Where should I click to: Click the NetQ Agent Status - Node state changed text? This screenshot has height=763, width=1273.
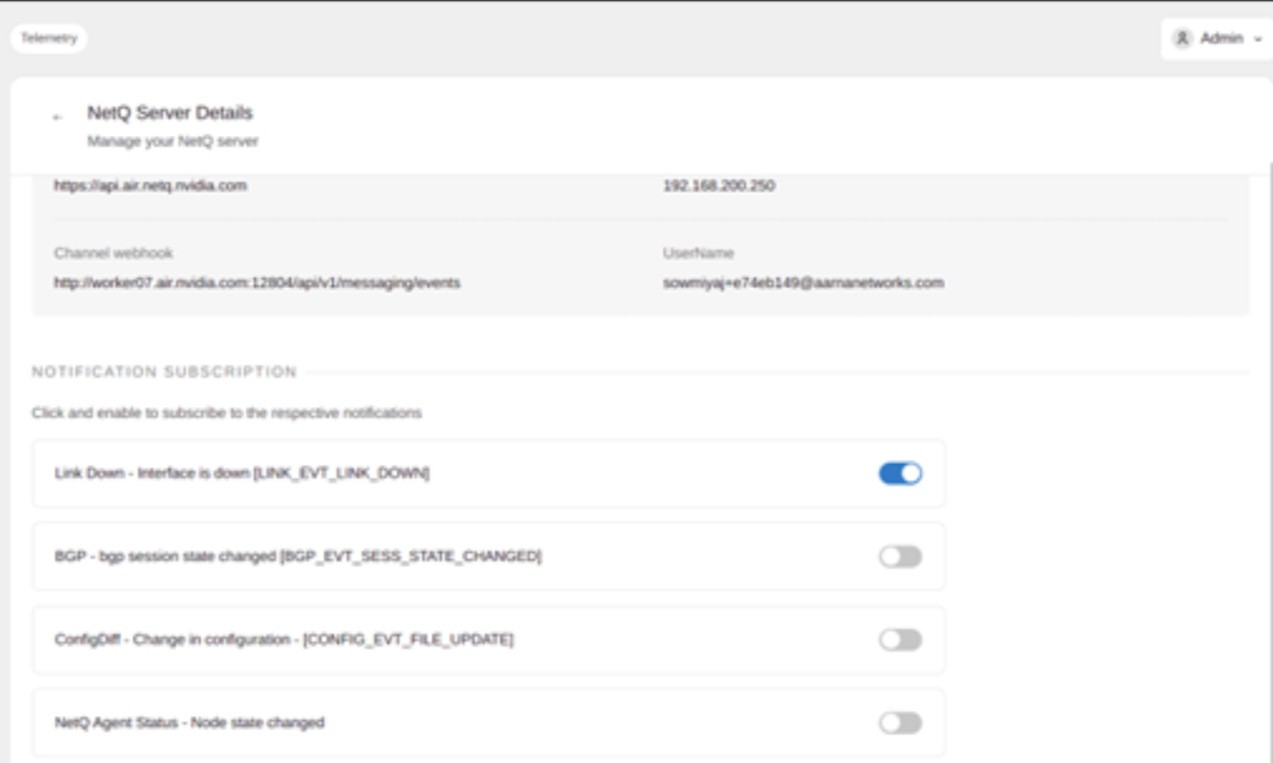point(189,722)
